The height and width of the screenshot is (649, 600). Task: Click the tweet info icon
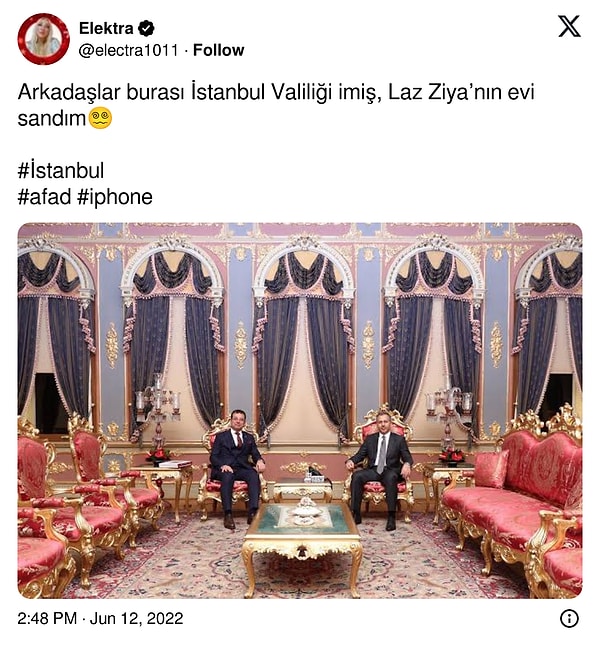[x=569, y=619]
